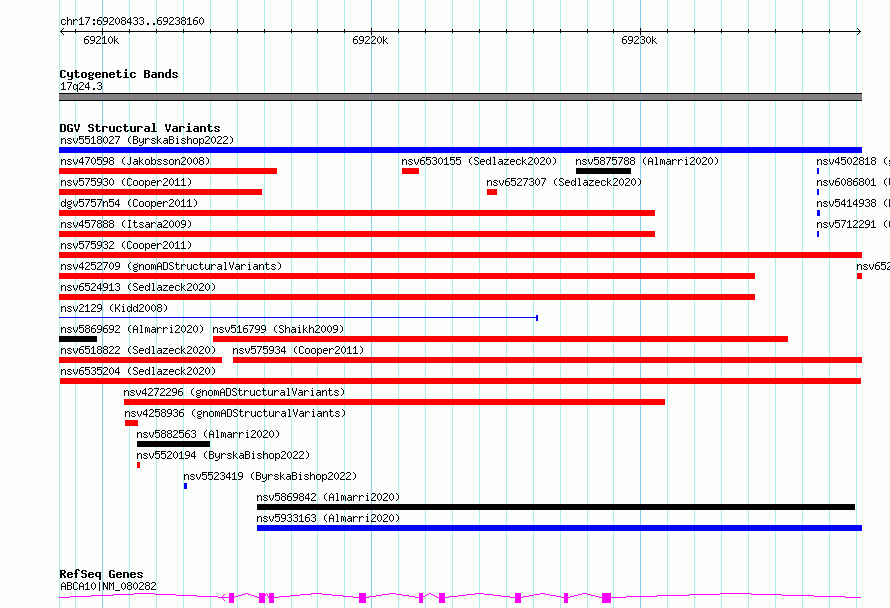The height and width of the screenshot is (608, 890).
Task: Select the nsv575932 (Cooper2011) label
Action: (126, 245)
